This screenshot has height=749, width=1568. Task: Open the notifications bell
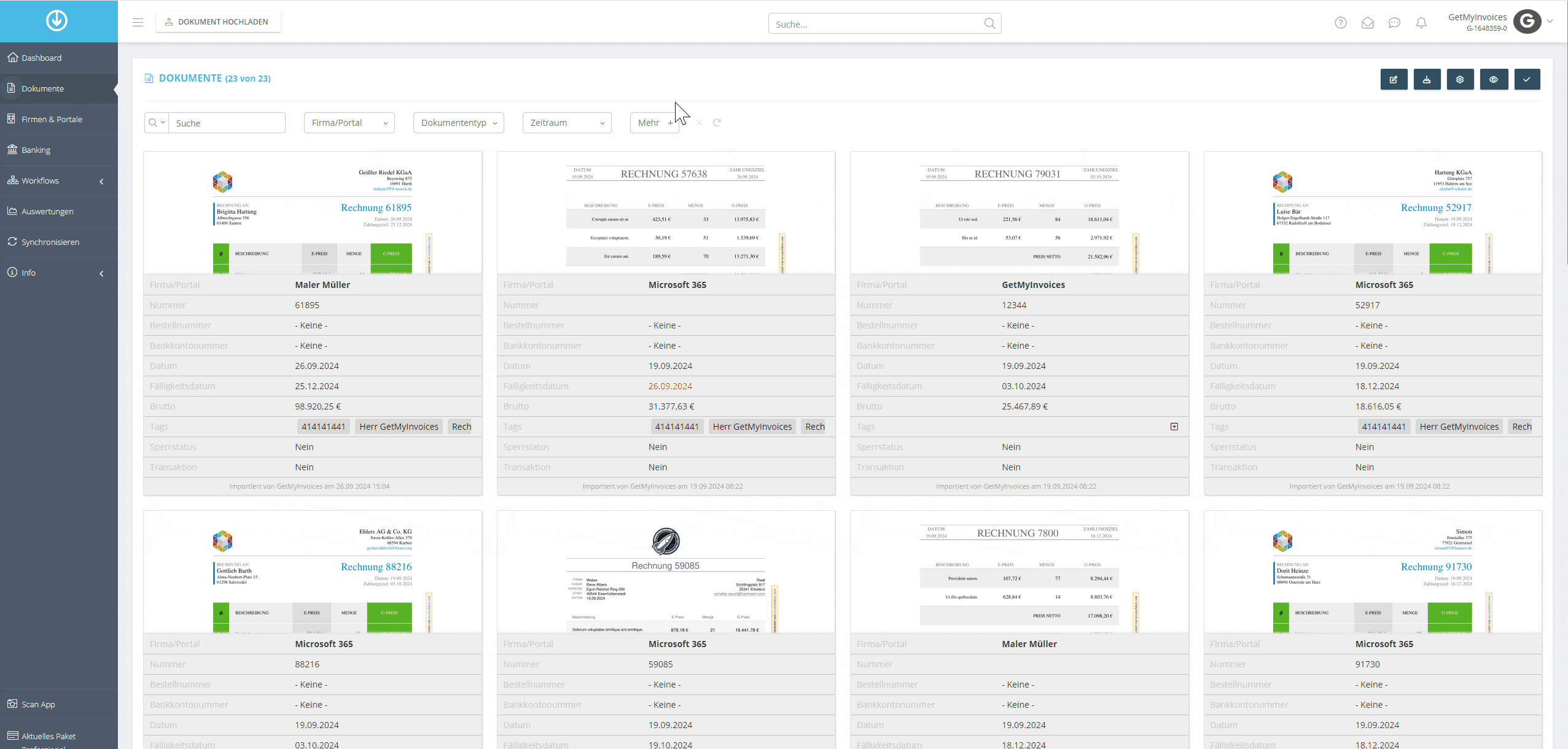[1421, 23]
